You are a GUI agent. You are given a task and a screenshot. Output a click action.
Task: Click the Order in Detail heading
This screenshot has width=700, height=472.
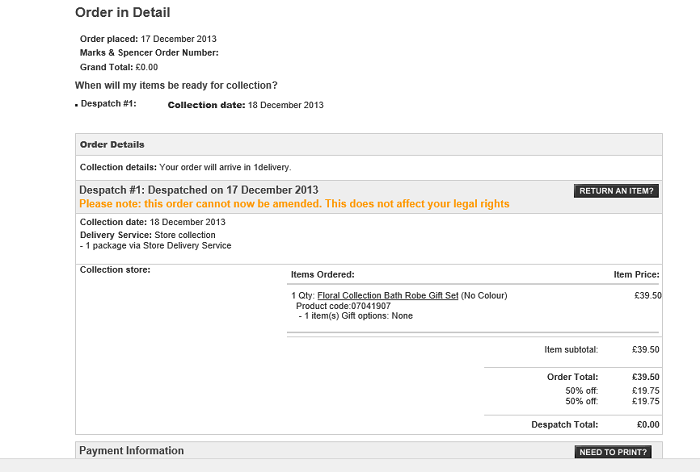pyautogui.click(x=122, y=13)
